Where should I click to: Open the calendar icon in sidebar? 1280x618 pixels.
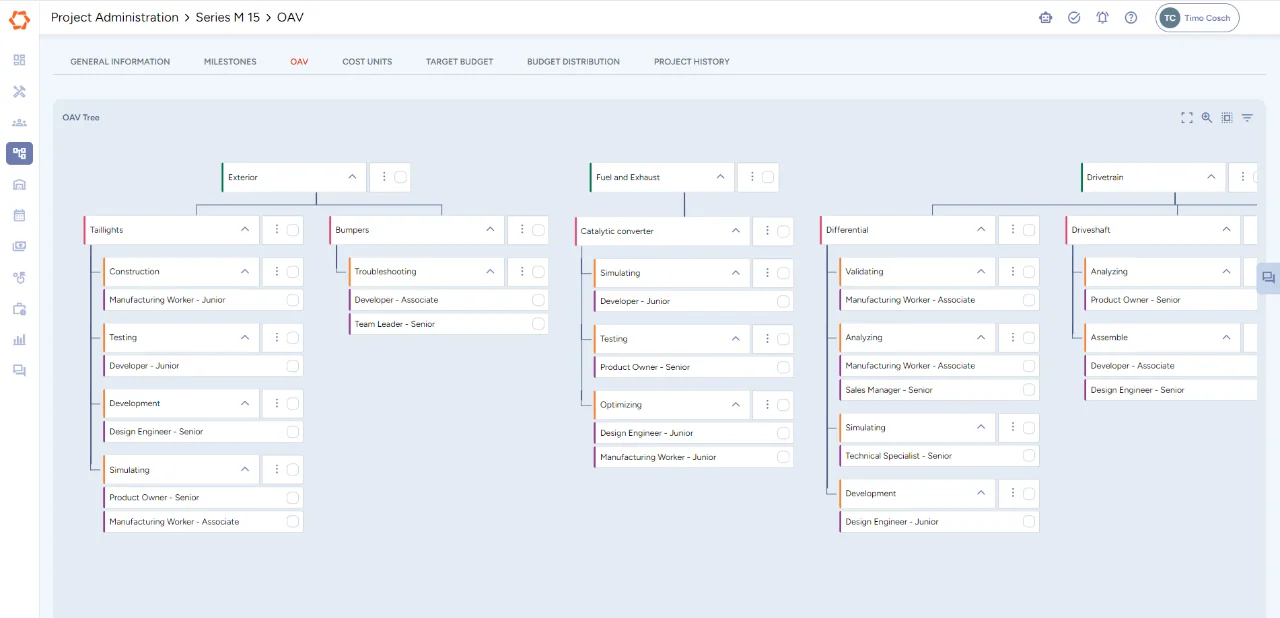[19, 215]
